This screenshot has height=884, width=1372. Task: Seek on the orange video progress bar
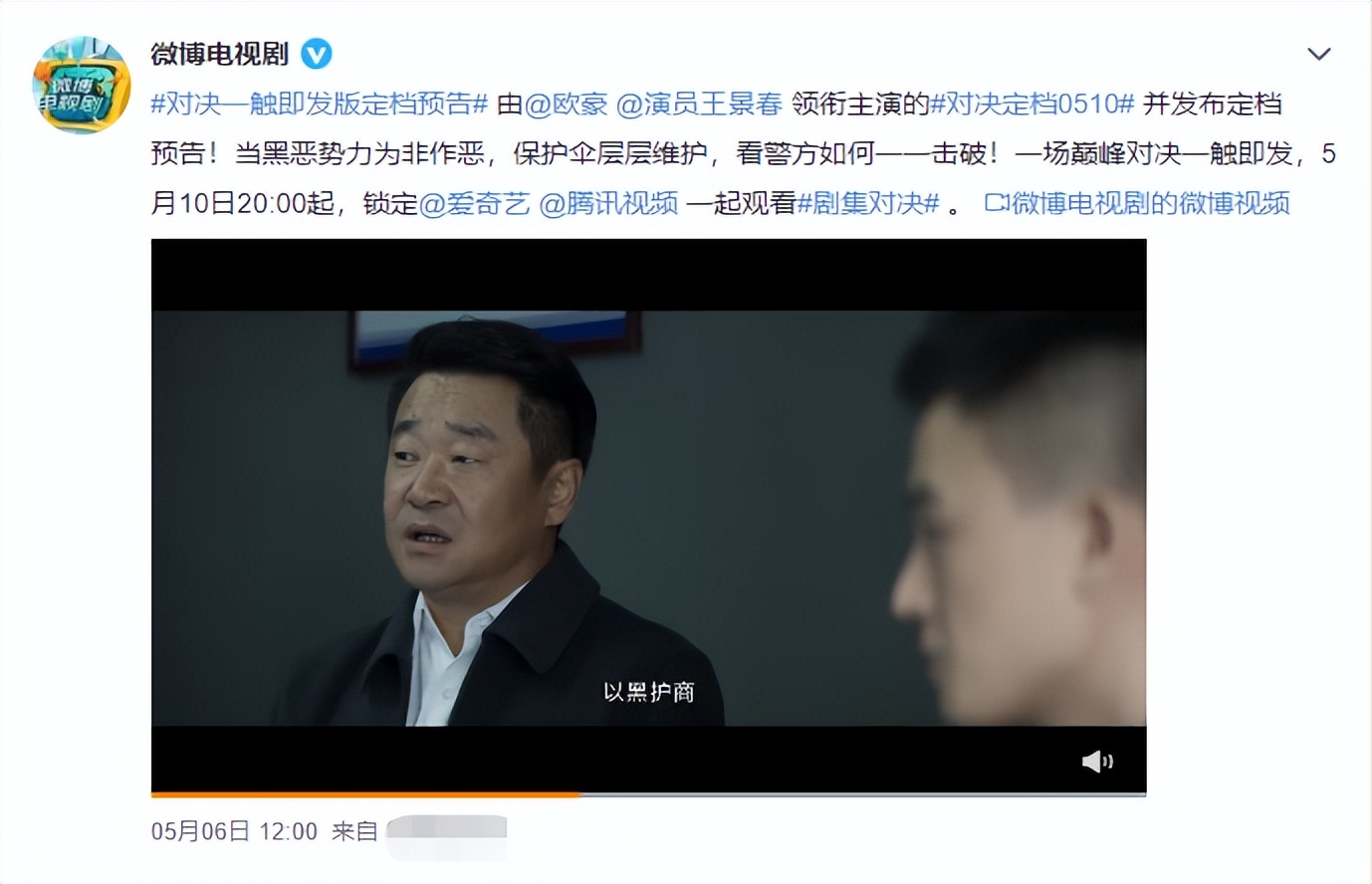click(364, 794)
